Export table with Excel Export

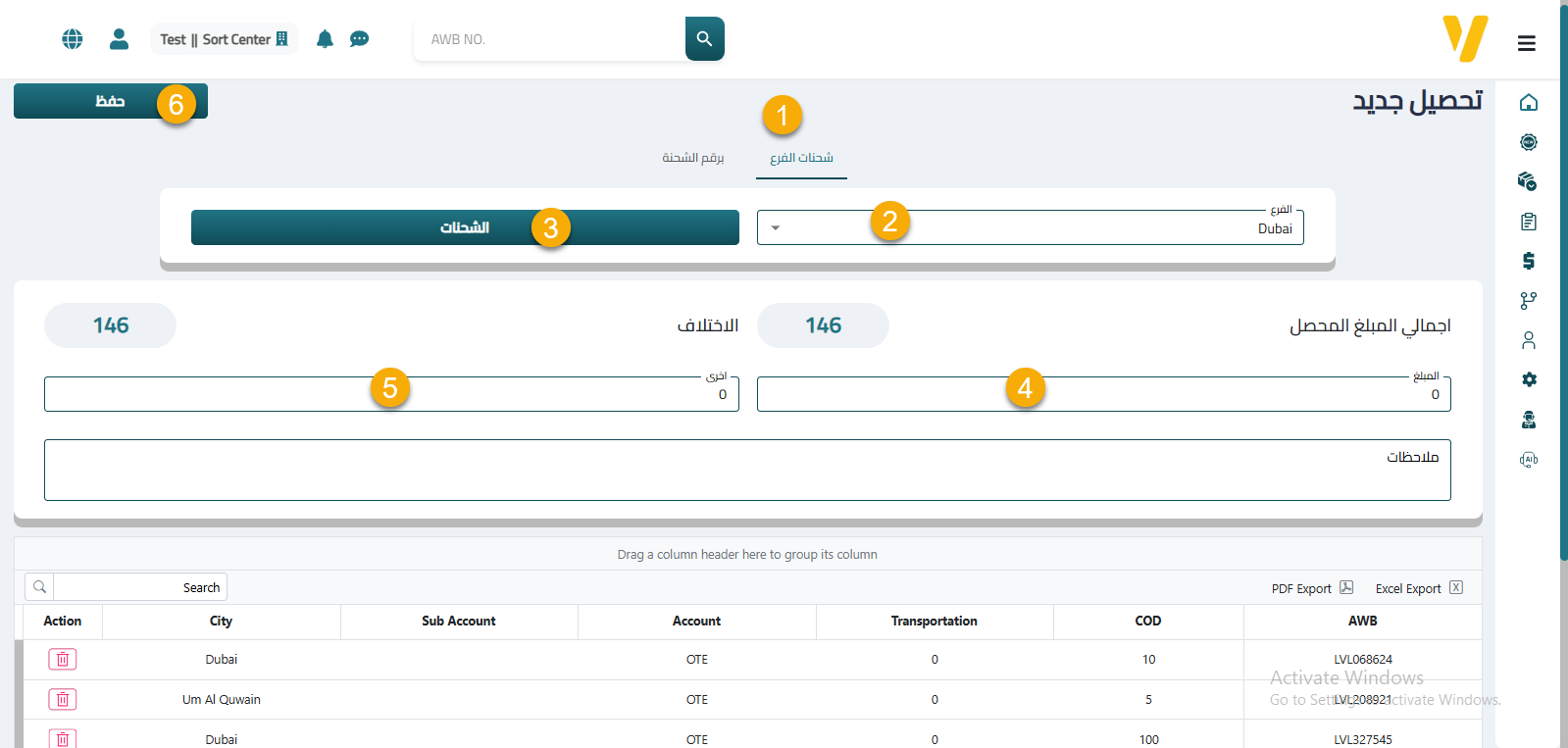pyautogui.click(x=1418, y=588)
